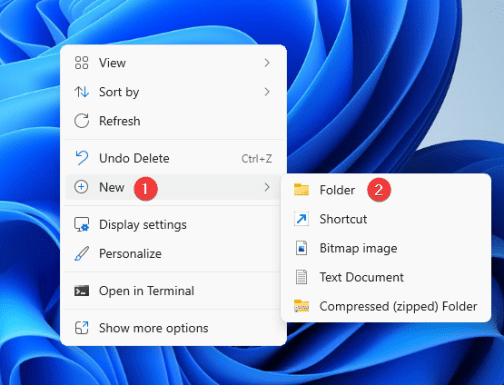The width and height of the screenshot is (504, 385).
Task: Click the Display settings monitor icon
Action: click(x=82, y=225)
